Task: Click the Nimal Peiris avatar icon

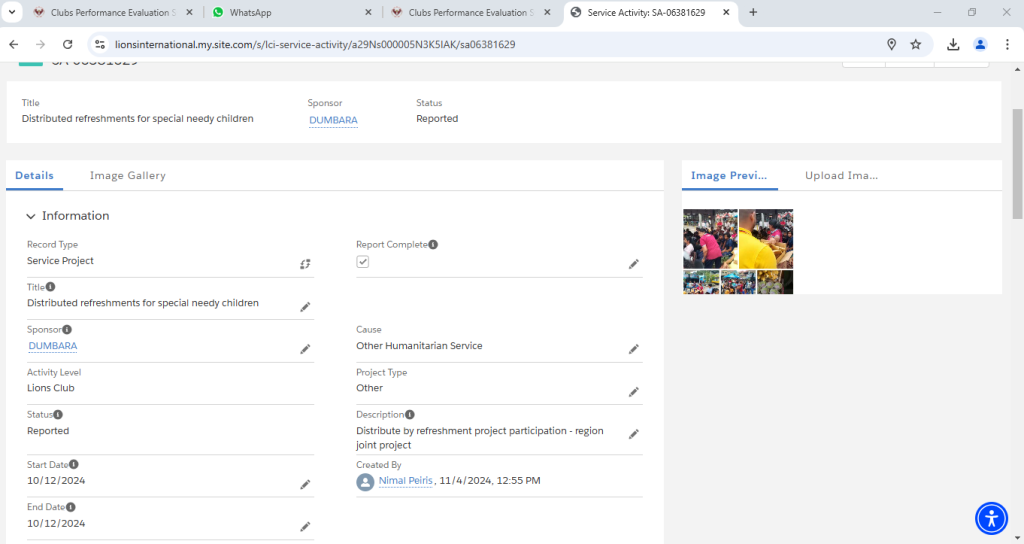Action: [x=365, y=482]
